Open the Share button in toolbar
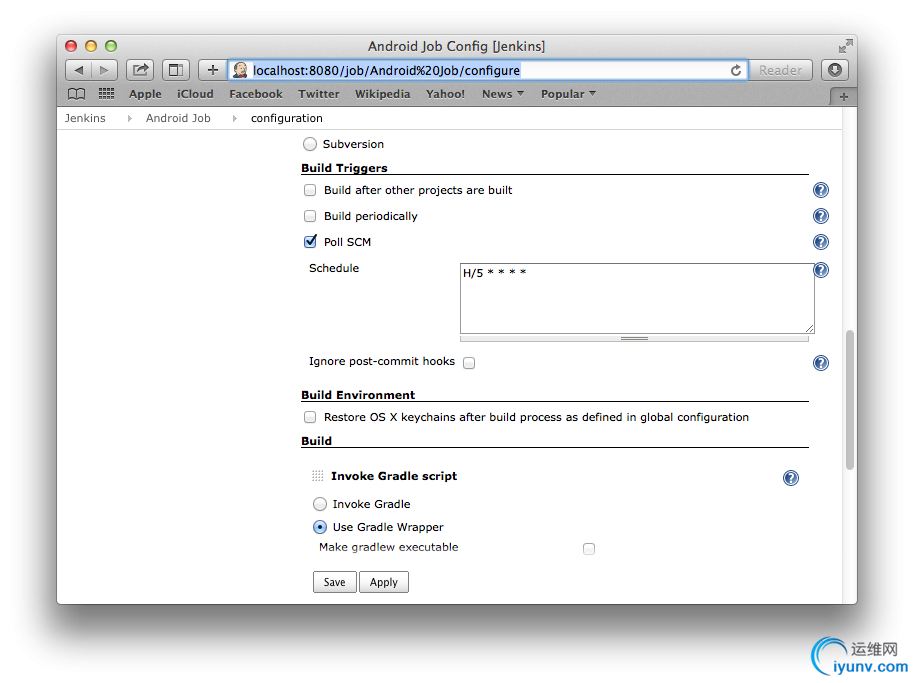The height and width of the screenshot is (683, 914). 140,71
